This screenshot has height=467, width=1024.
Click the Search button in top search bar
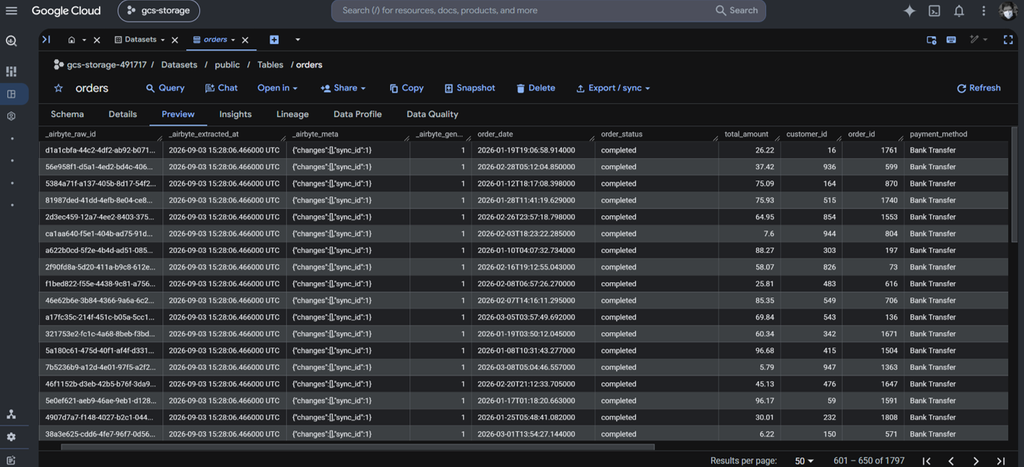(737, 10)
